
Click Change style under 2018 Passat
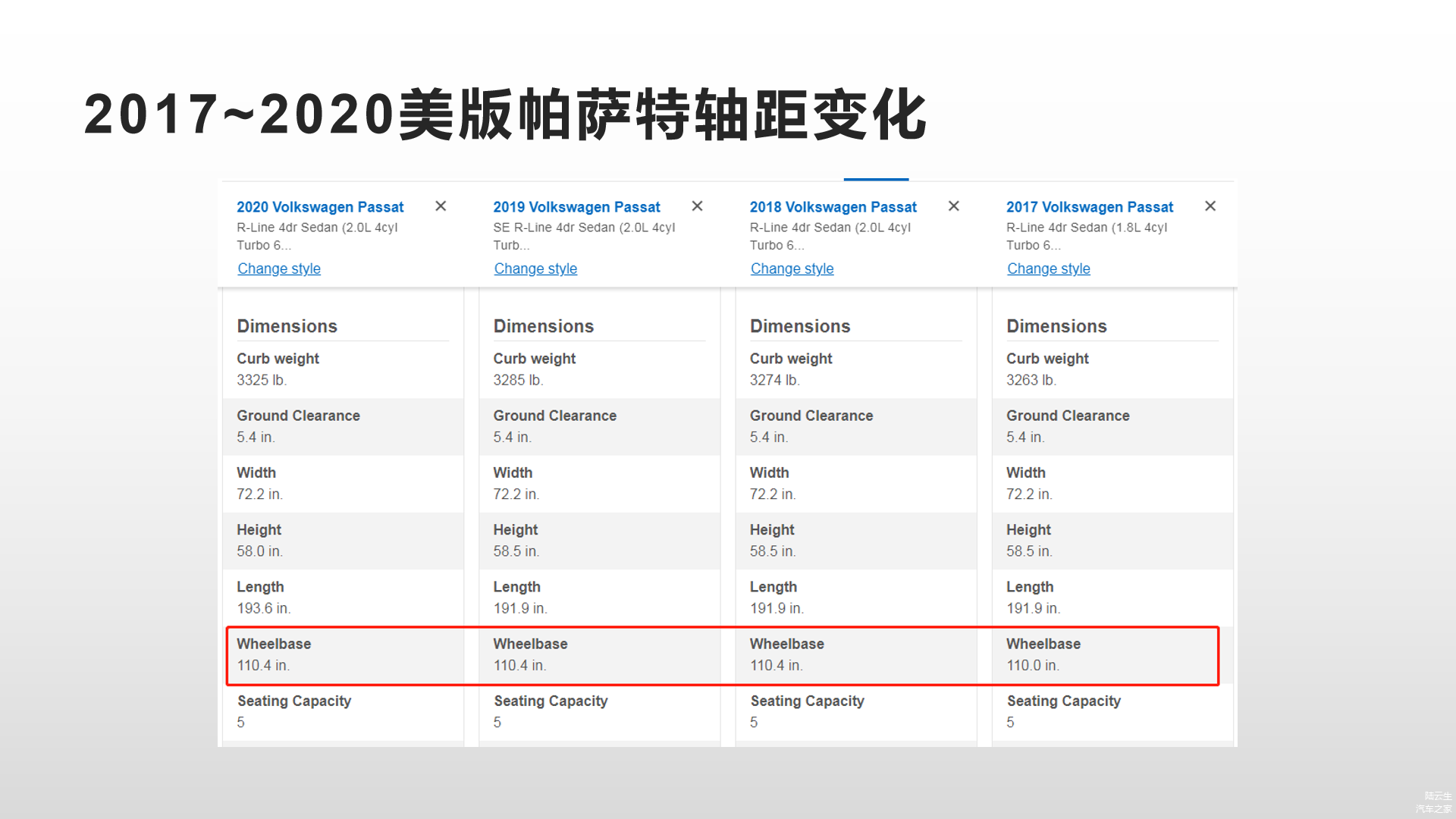tap(792, 268)
